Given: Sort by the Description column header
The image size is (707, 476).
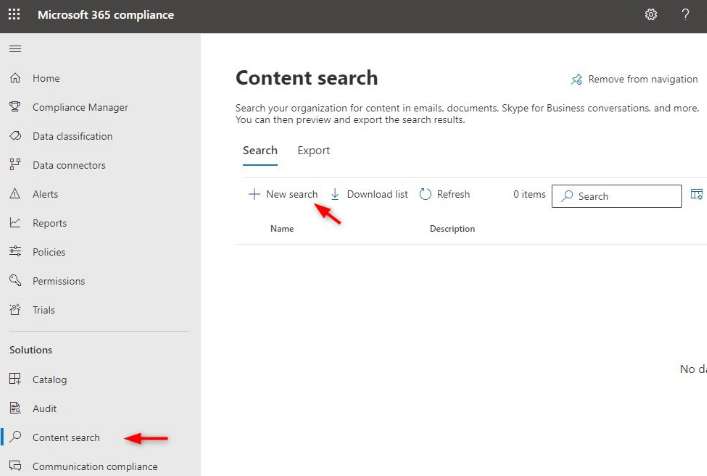Looking at the screenshot, I should [x=452, y=229].
